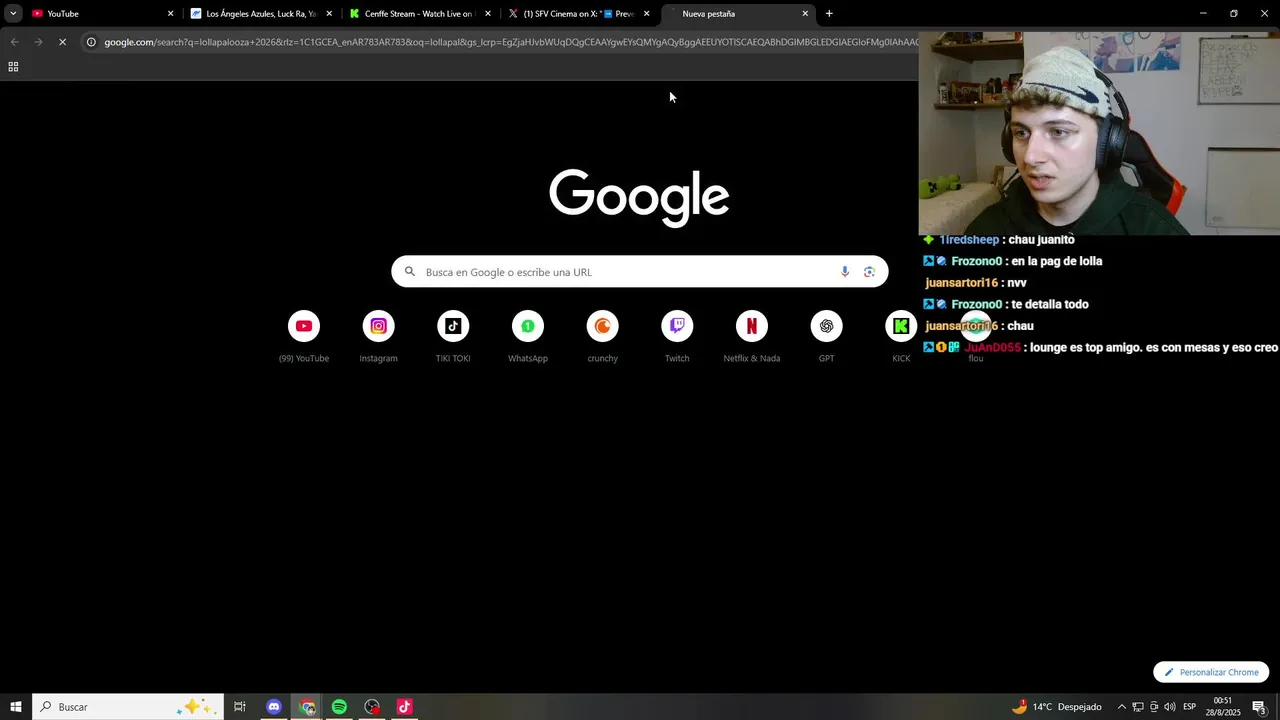The height and width of the screenshot is (720, 1280).
Task: Close the Los Ángeles Azules tab
Action: coord(329,14)
